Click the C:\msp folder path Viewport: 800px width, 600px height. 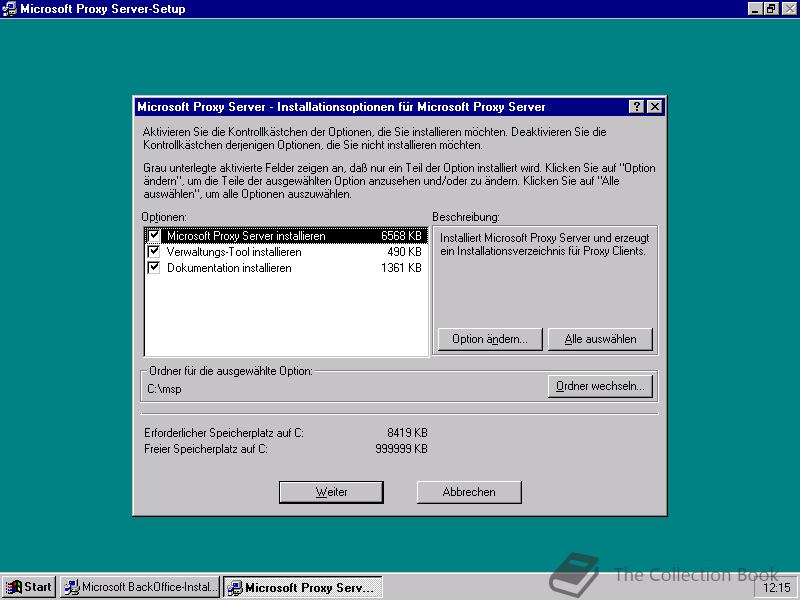point(164,389)
